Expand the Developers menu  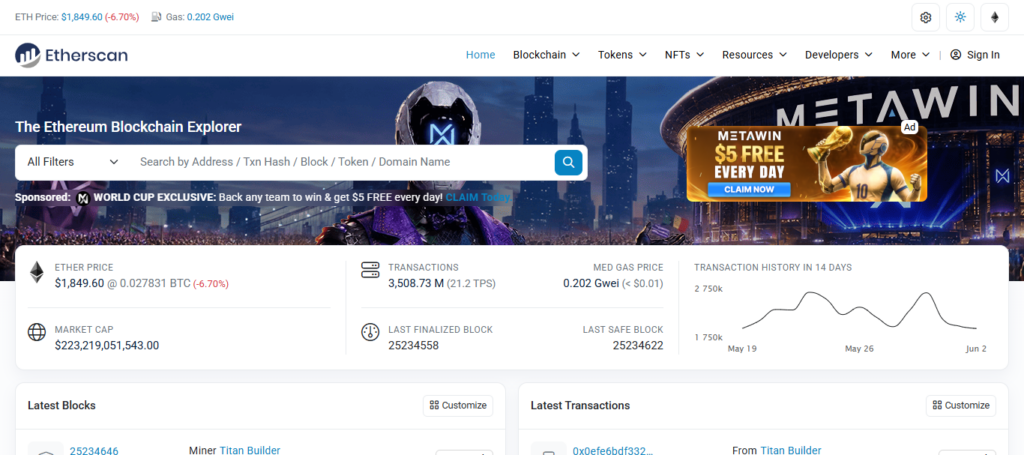839,55
